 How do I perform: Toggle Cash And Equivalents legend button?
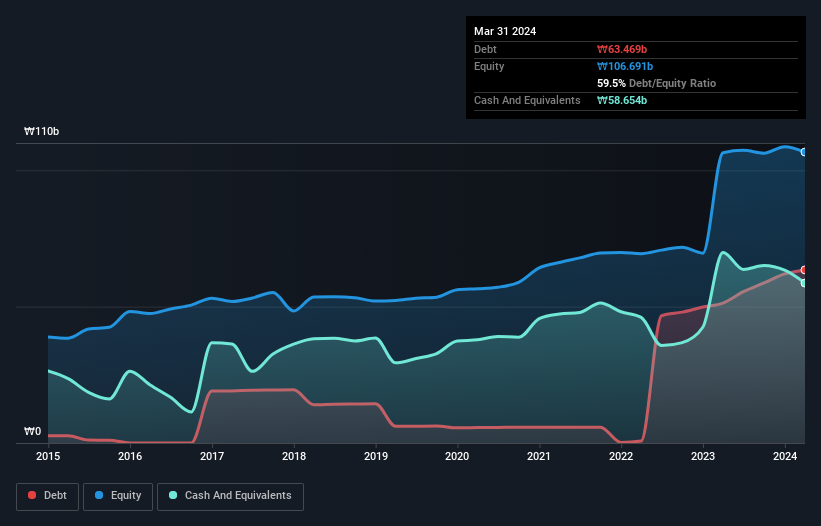click(x=230, y=496)
